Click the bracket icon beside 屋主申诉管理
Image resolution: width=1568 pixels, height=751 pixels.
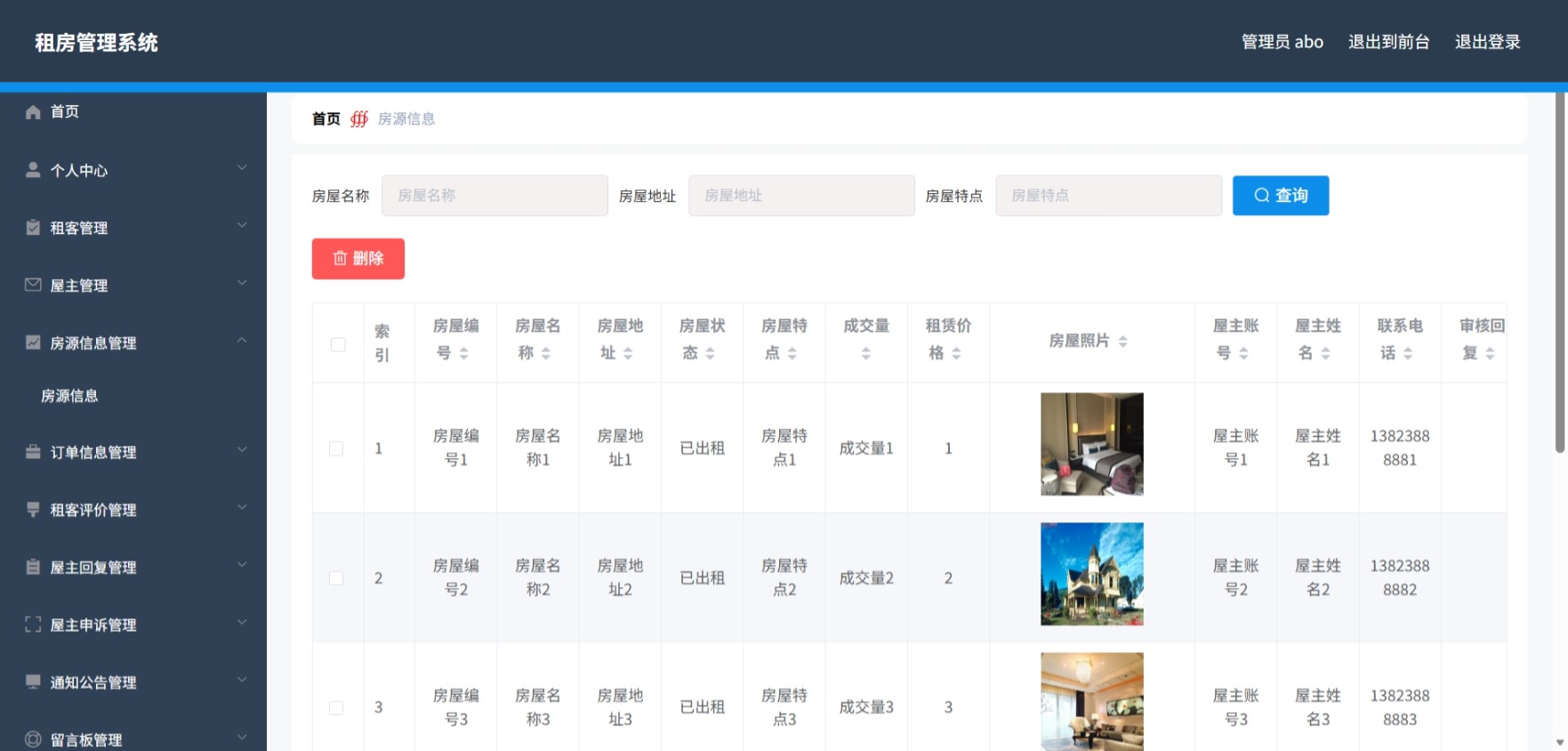tap(33, 625)
